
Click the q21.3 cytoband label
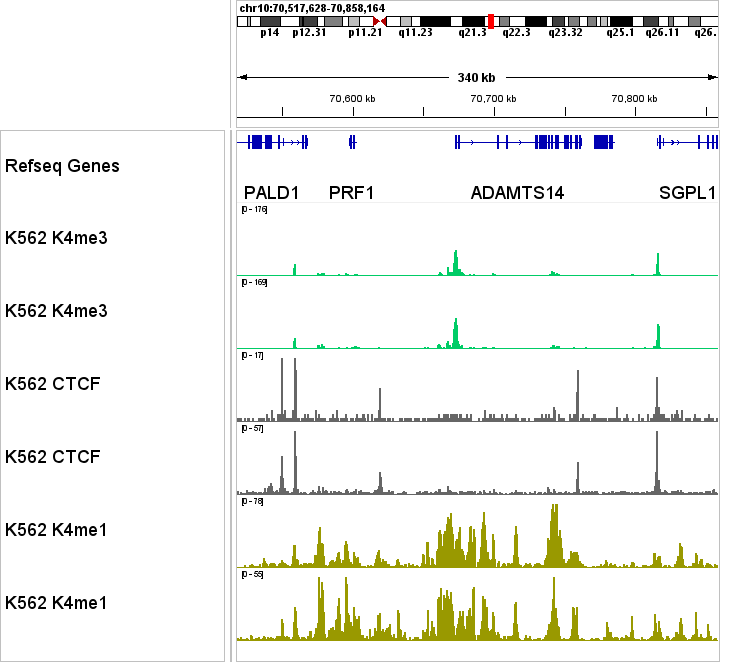(x=472, y=33)
